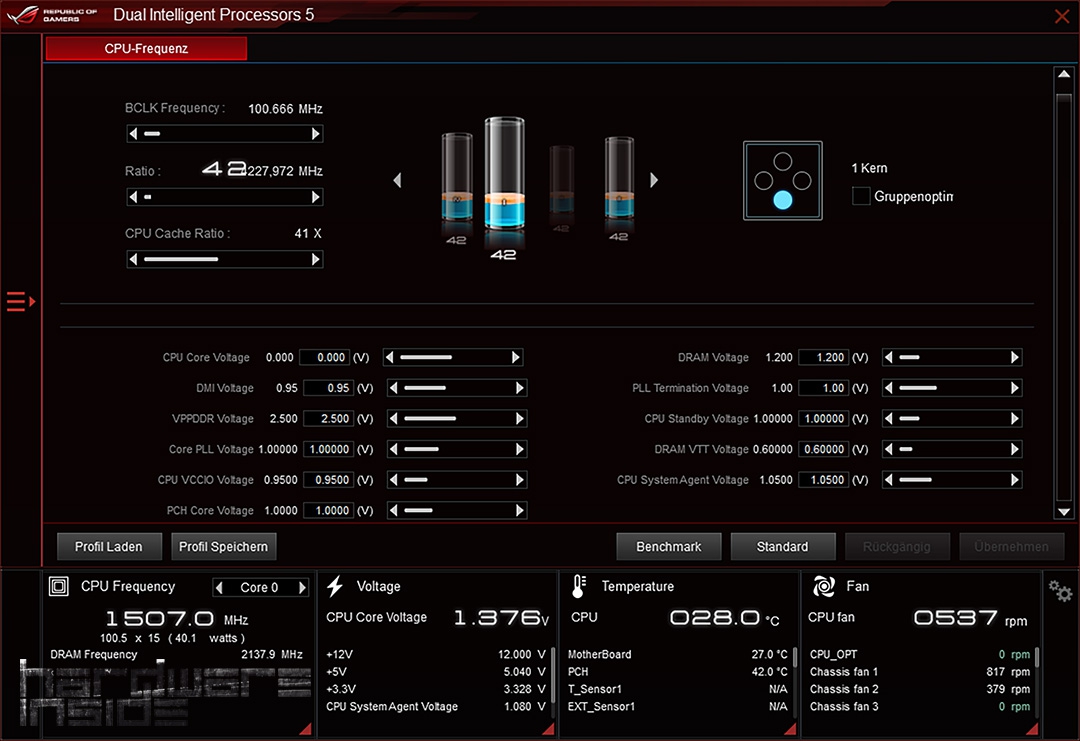The width and height of the screenshot is (1080, 741).
Task: Click the CPU Frequency chip icon
Action: point(59,587)
